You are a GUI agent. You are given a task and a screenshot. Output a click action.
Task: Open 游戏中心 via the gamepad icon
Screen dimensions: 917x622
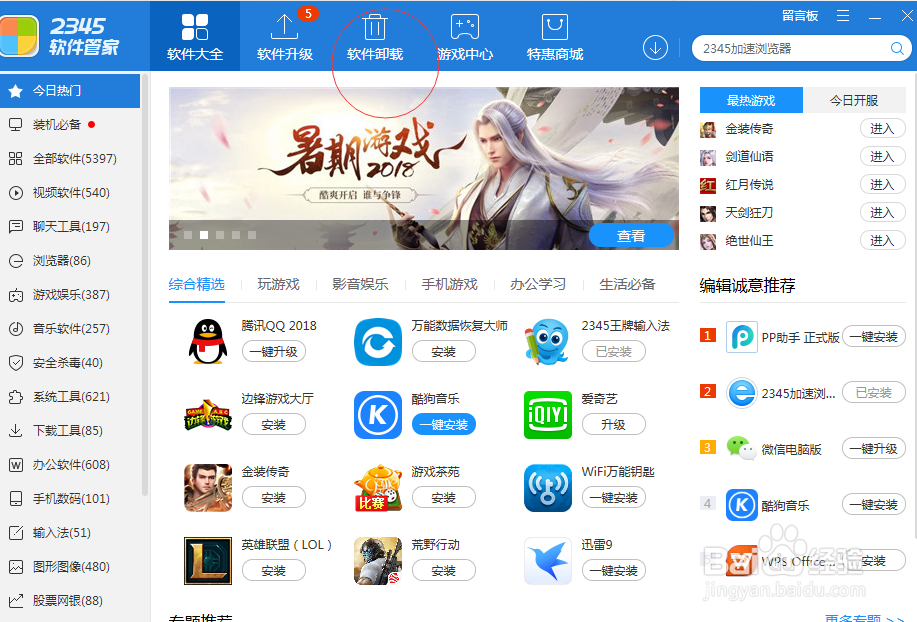464,24
